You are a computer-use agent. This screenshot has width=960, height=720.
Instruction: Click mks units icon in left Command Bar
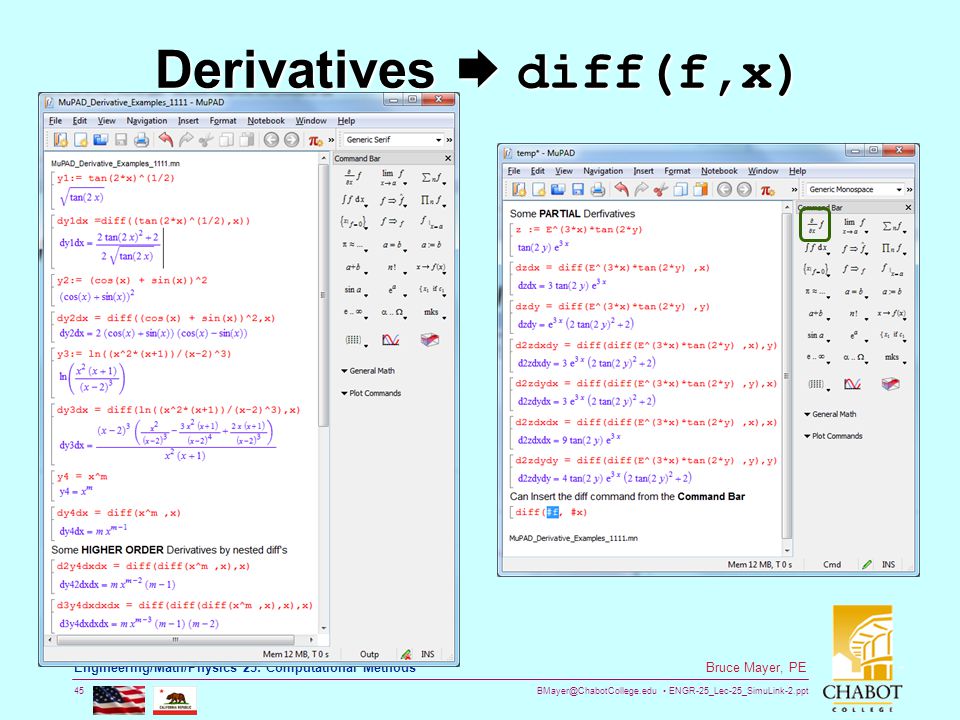pyautogui.click(x=433, y=312)
